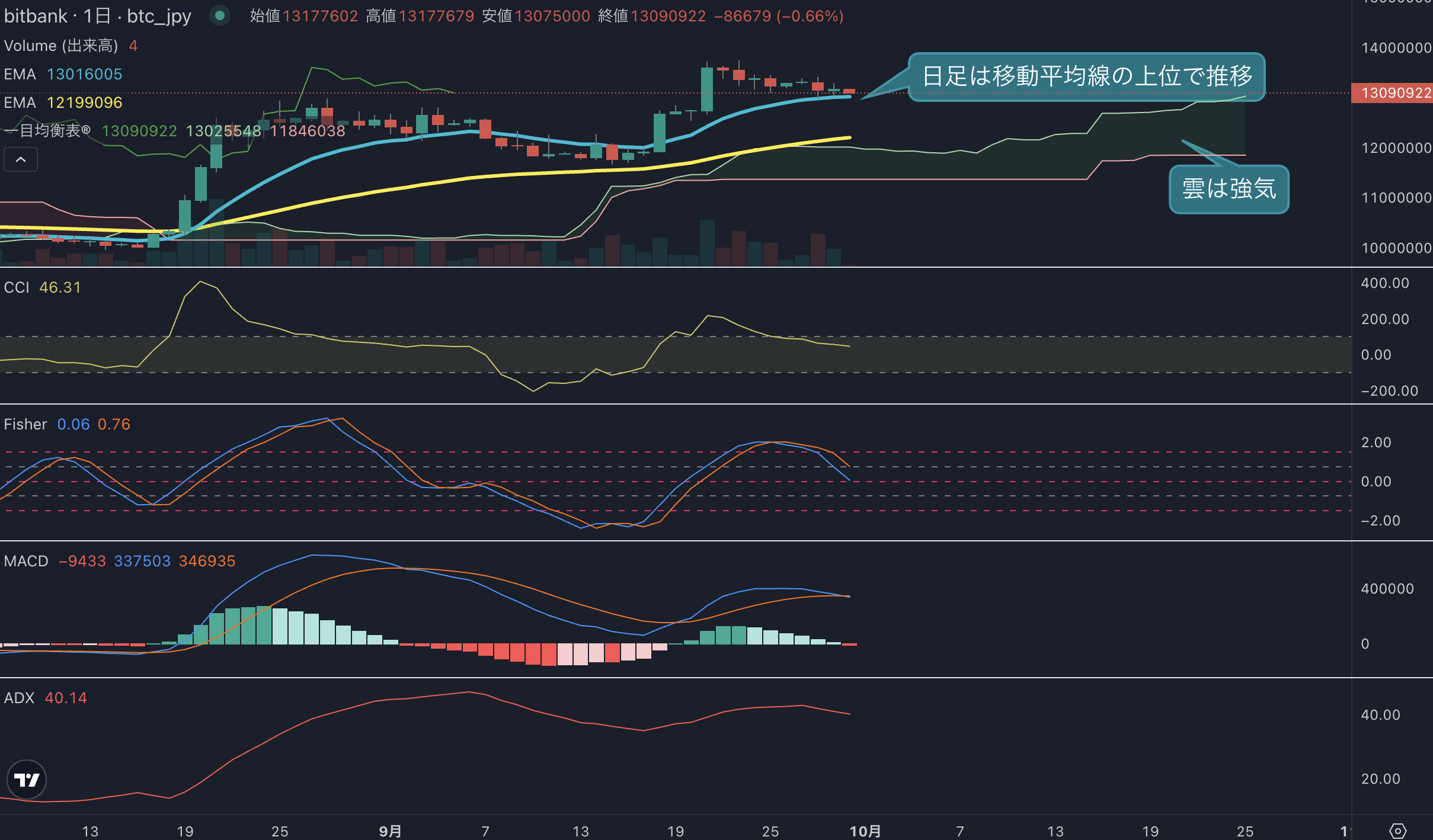
Task: Open chart settings hexagon icon
Action: (1397, 831)
